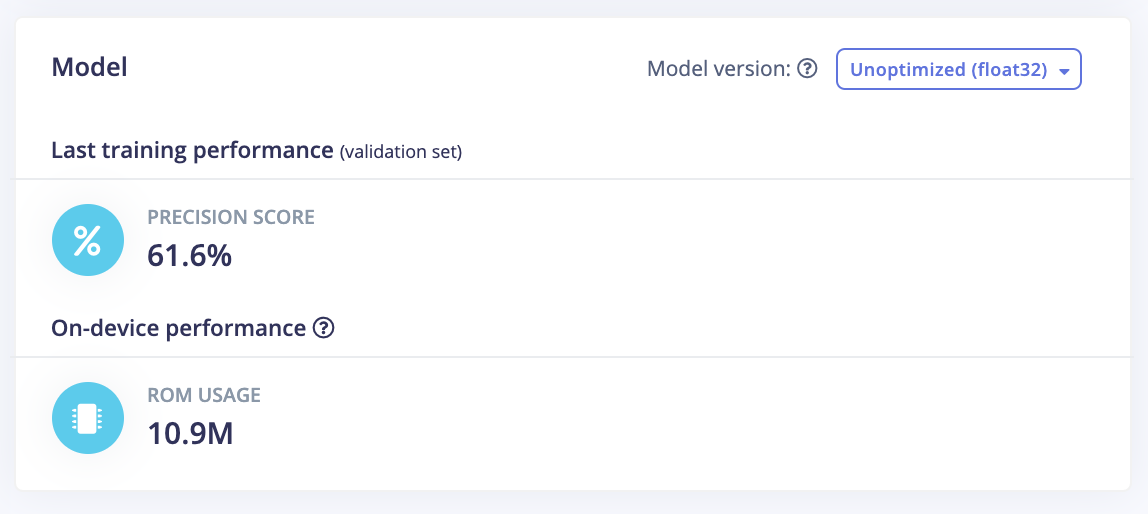
Task: Click the "Model version:" label text
Action: coord(718,70)
